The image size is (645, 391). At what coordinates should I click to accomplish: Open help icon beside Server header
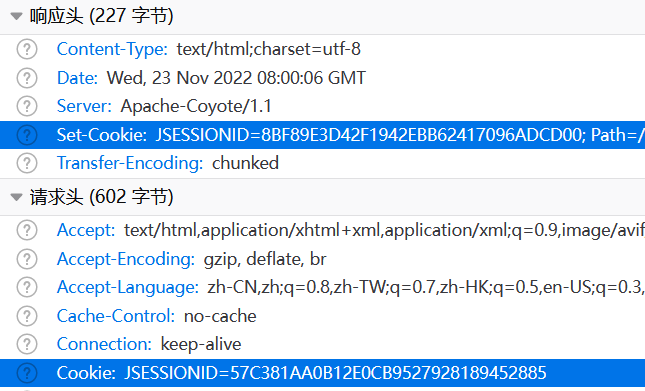[x=27, y=106]
